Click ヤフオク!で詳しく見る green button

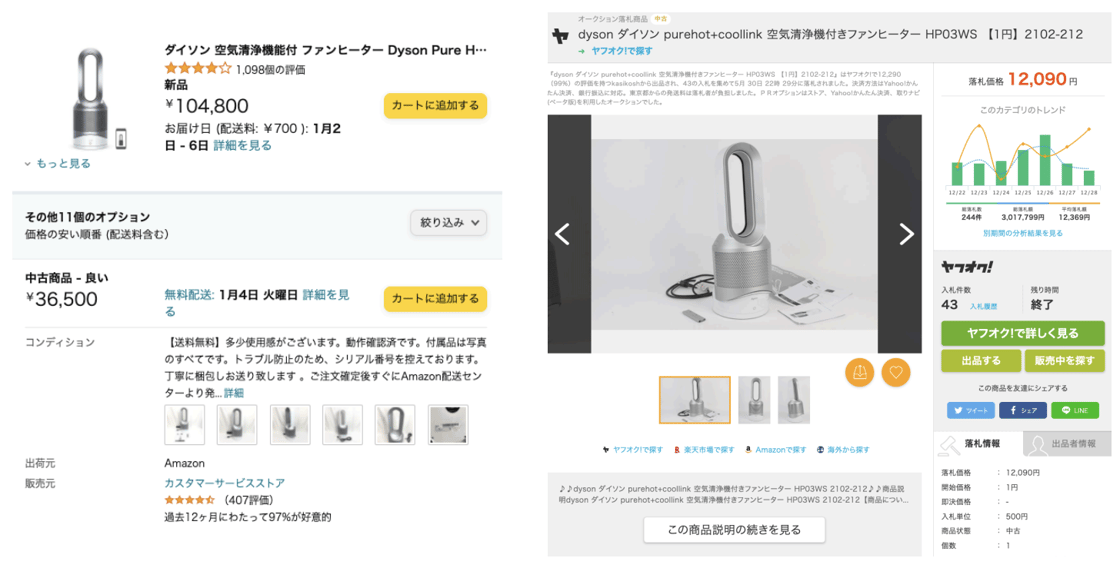point(1022,333)
